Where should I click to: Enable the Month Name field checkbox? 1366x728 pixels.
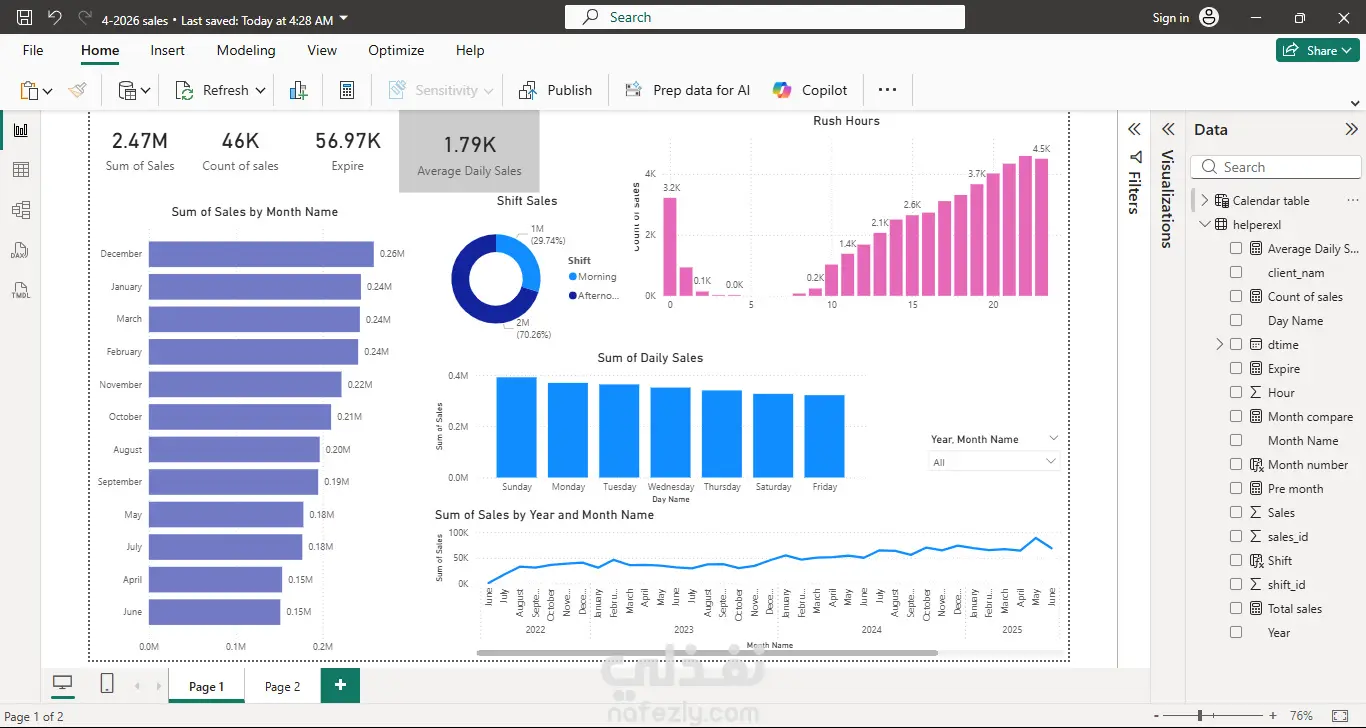click(x=1236, y=440)
